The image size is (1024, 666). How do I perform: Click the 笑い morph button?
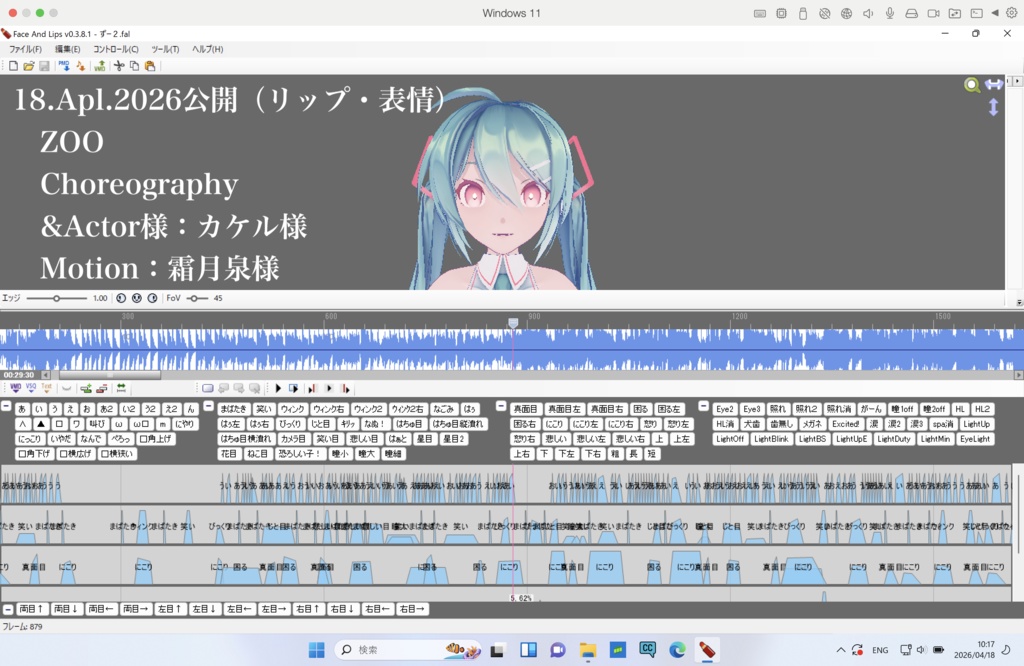(x=263, y=409)
